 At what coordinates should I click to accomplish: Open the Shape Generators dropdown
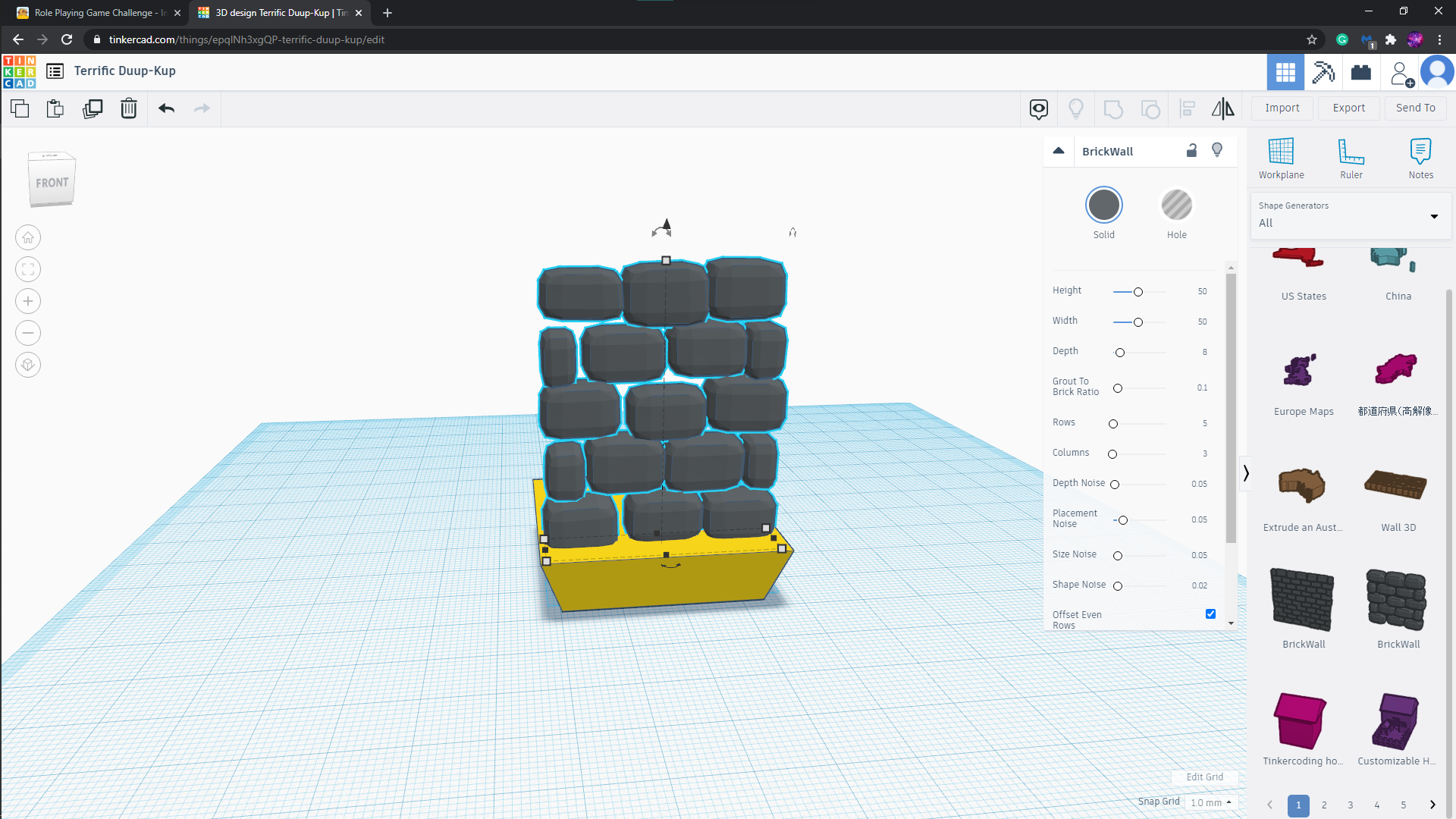[x=1351, y=215]
